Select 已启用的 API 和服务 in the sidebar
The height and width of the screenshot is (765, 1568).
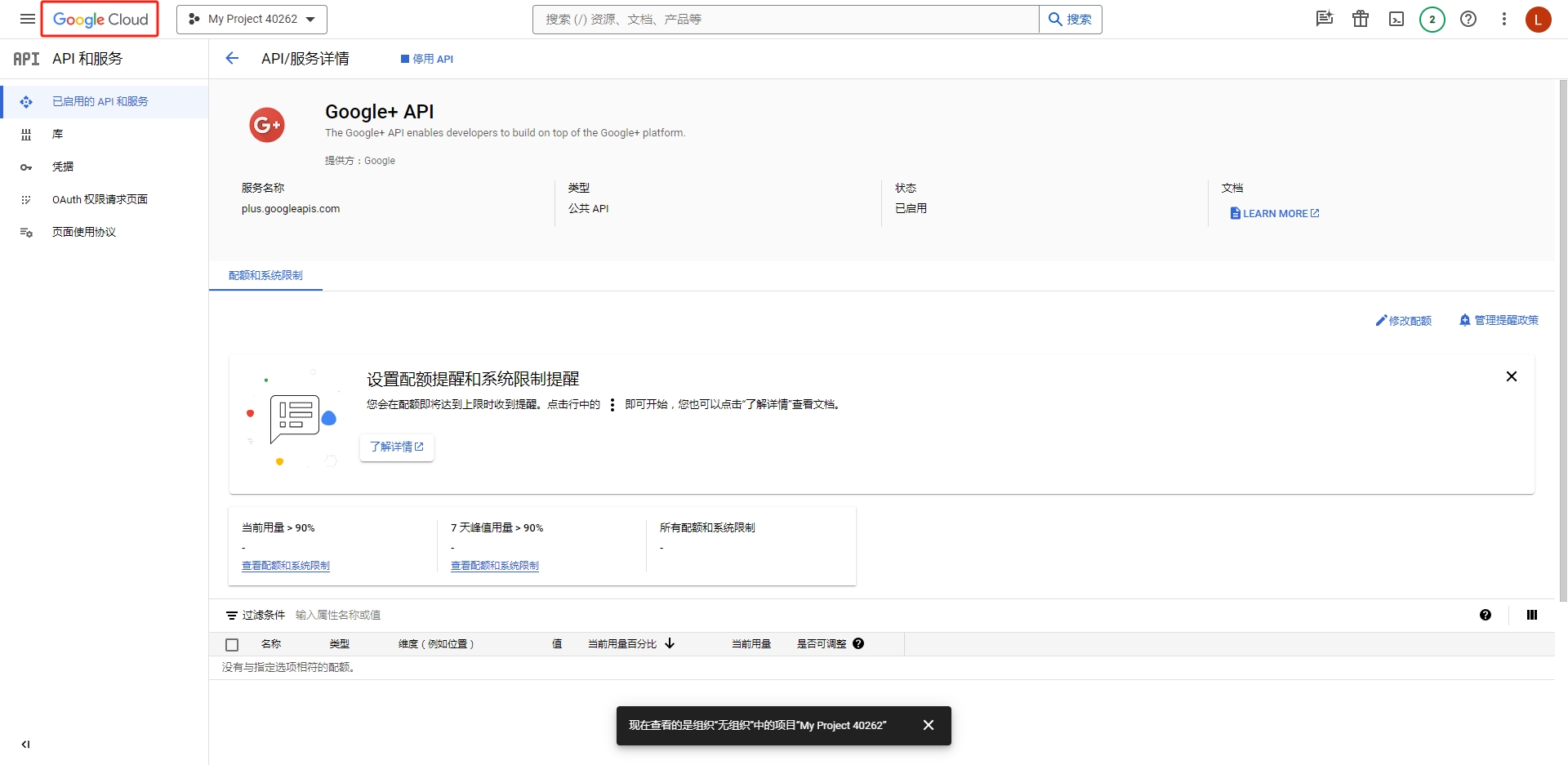click(x=105, y=101)
